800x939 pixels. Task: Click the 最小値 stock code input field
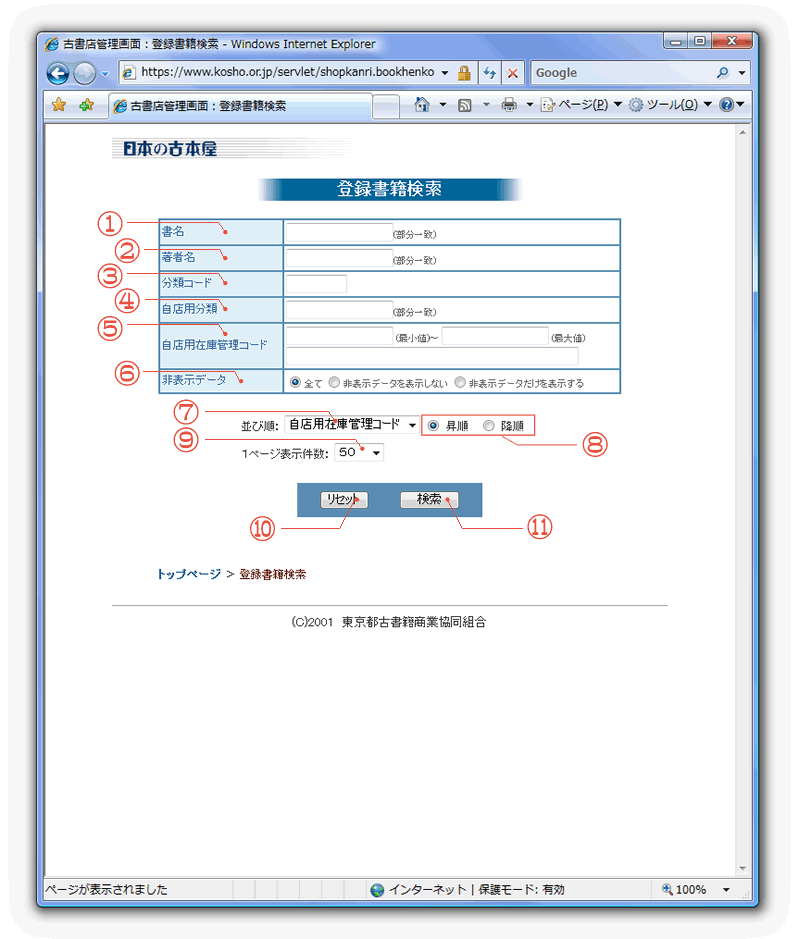point(339,336)
